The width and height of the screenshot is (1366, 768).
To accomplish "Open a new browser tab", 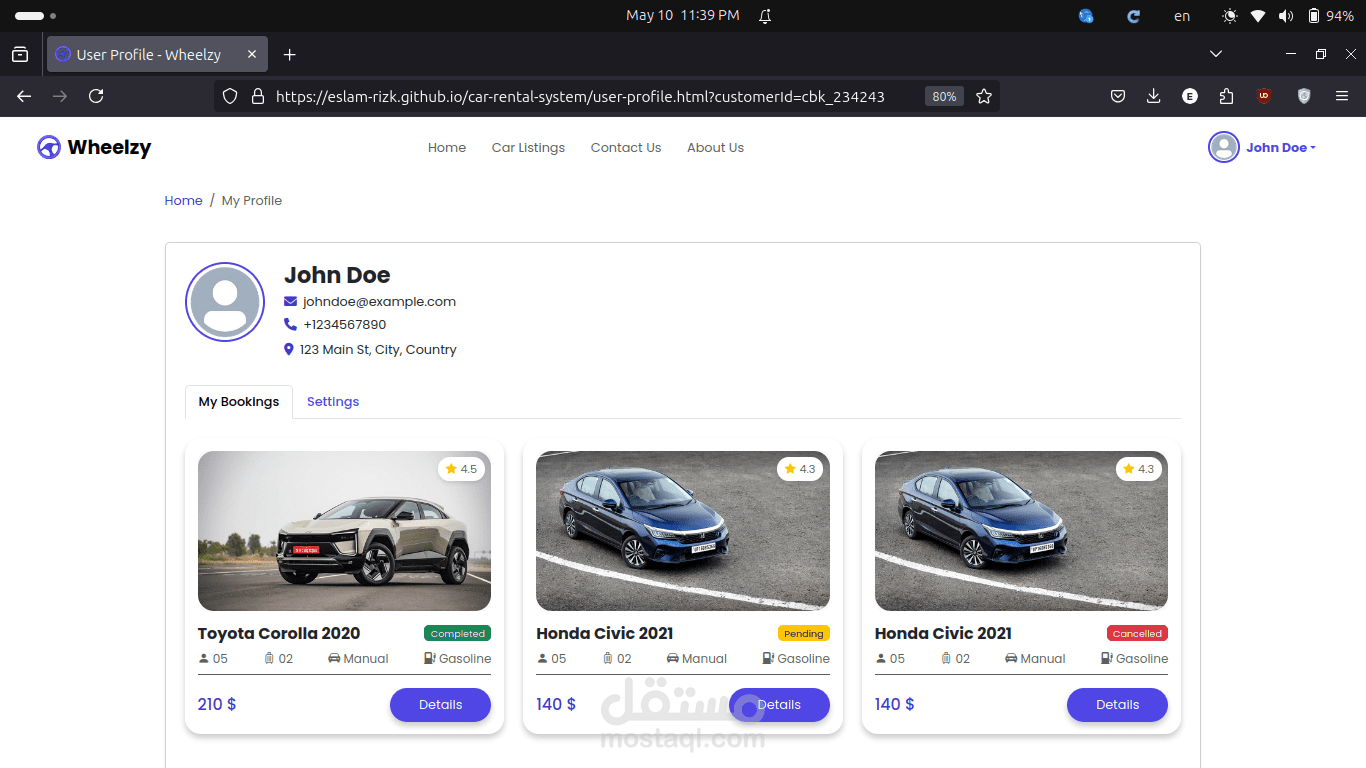I will click(x=289, y=55).
